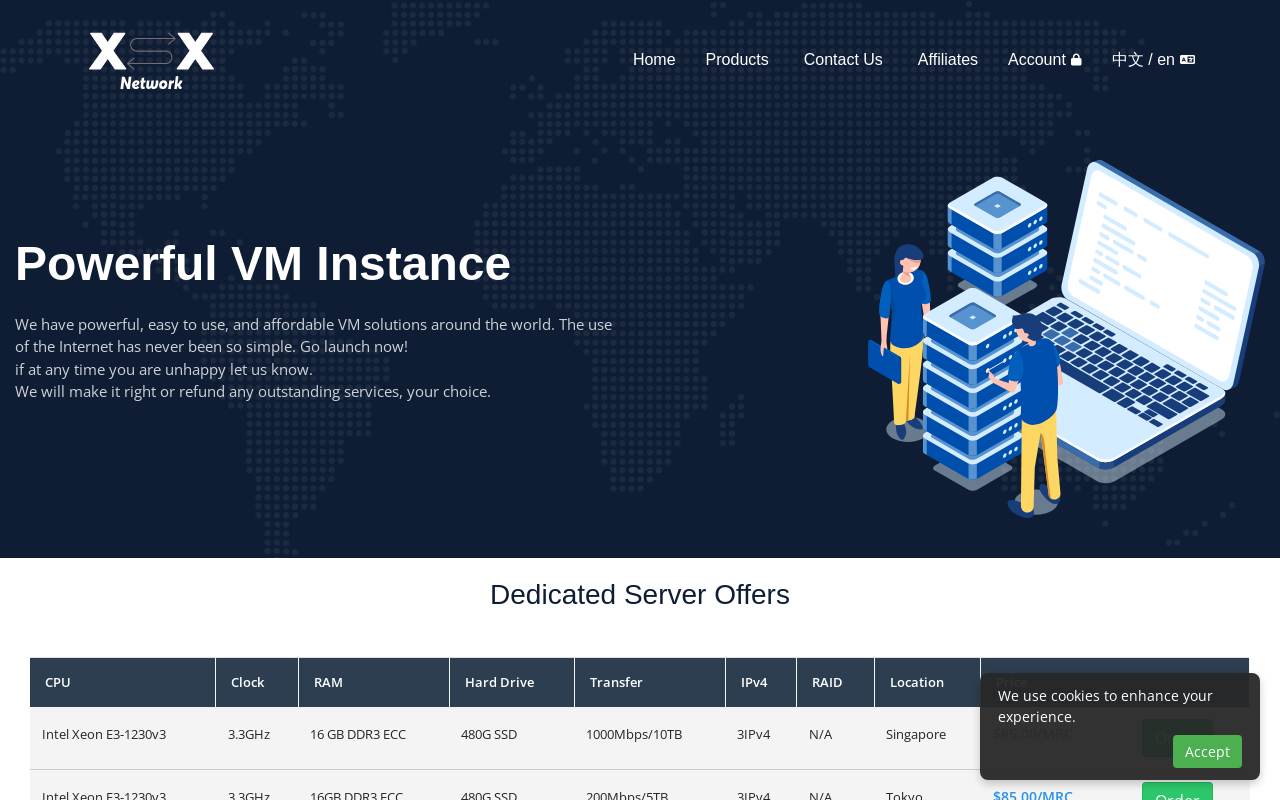
Task: Select the 1000Mbps/10TB transfer cell
Action: click(x=634, y=734)
